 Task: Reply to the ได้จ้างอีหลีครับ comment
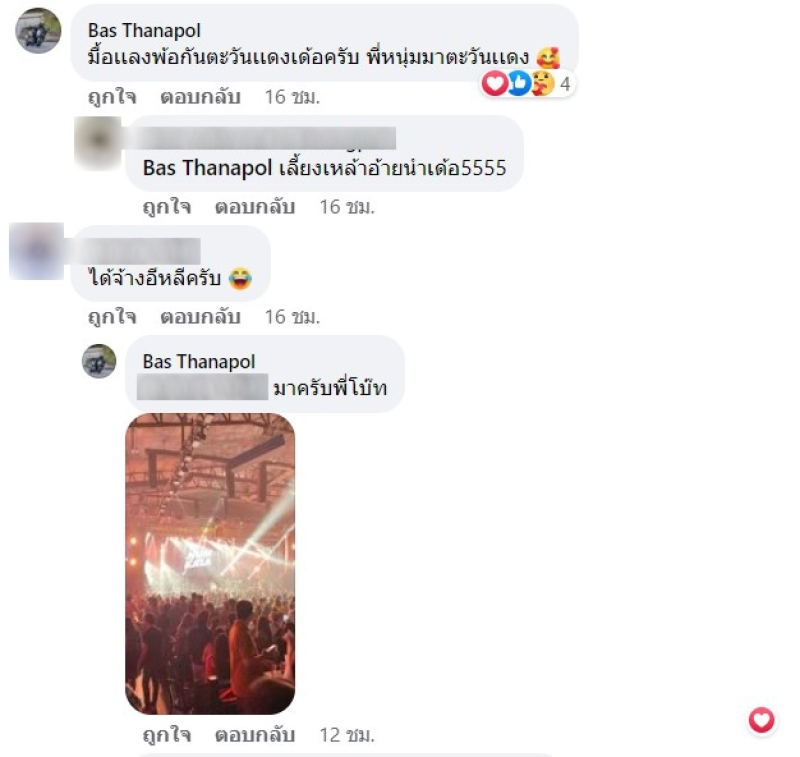coord(200,317)
